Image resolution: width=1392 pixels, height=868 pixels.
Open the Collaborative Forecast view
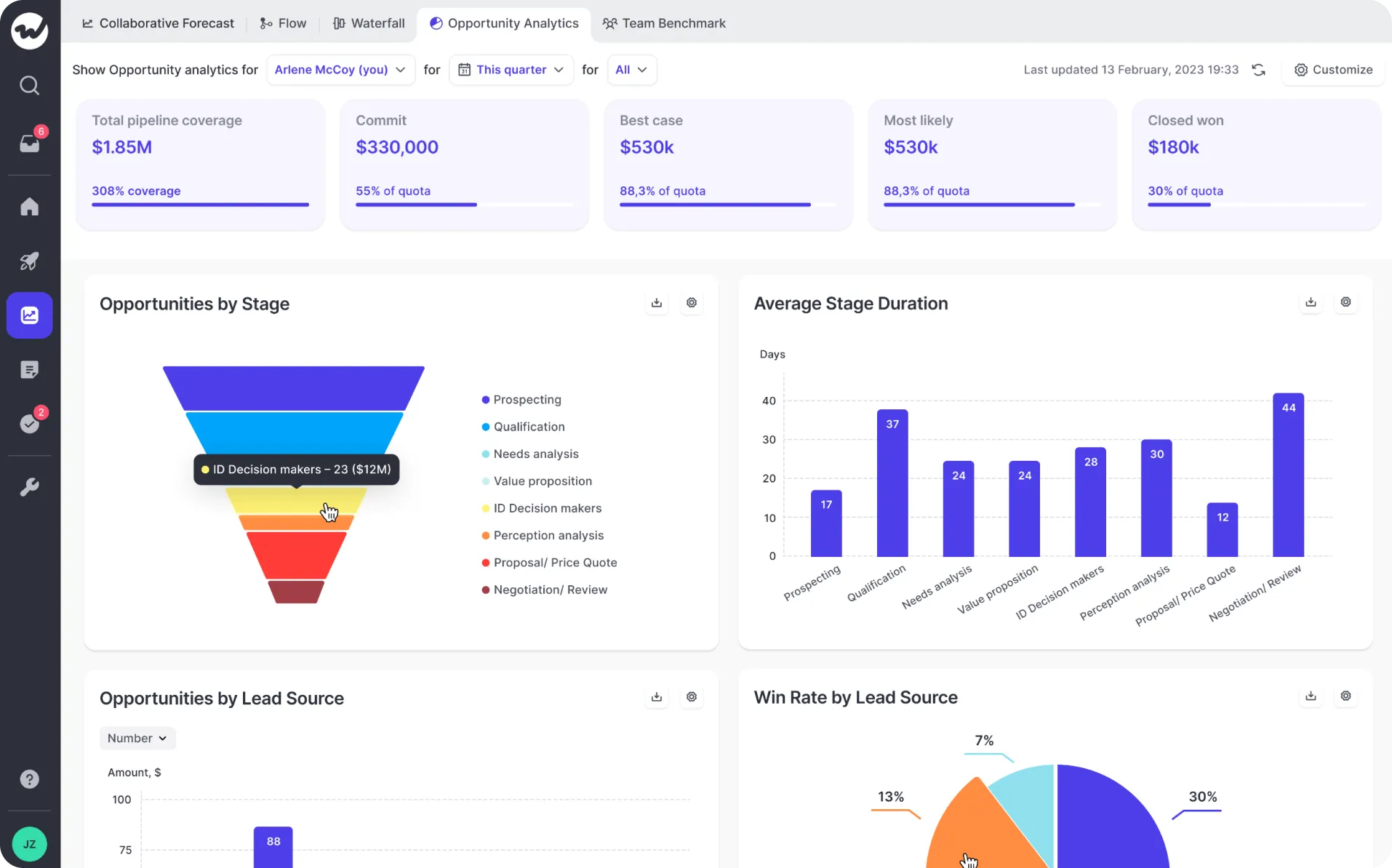(x=158, y=23)
